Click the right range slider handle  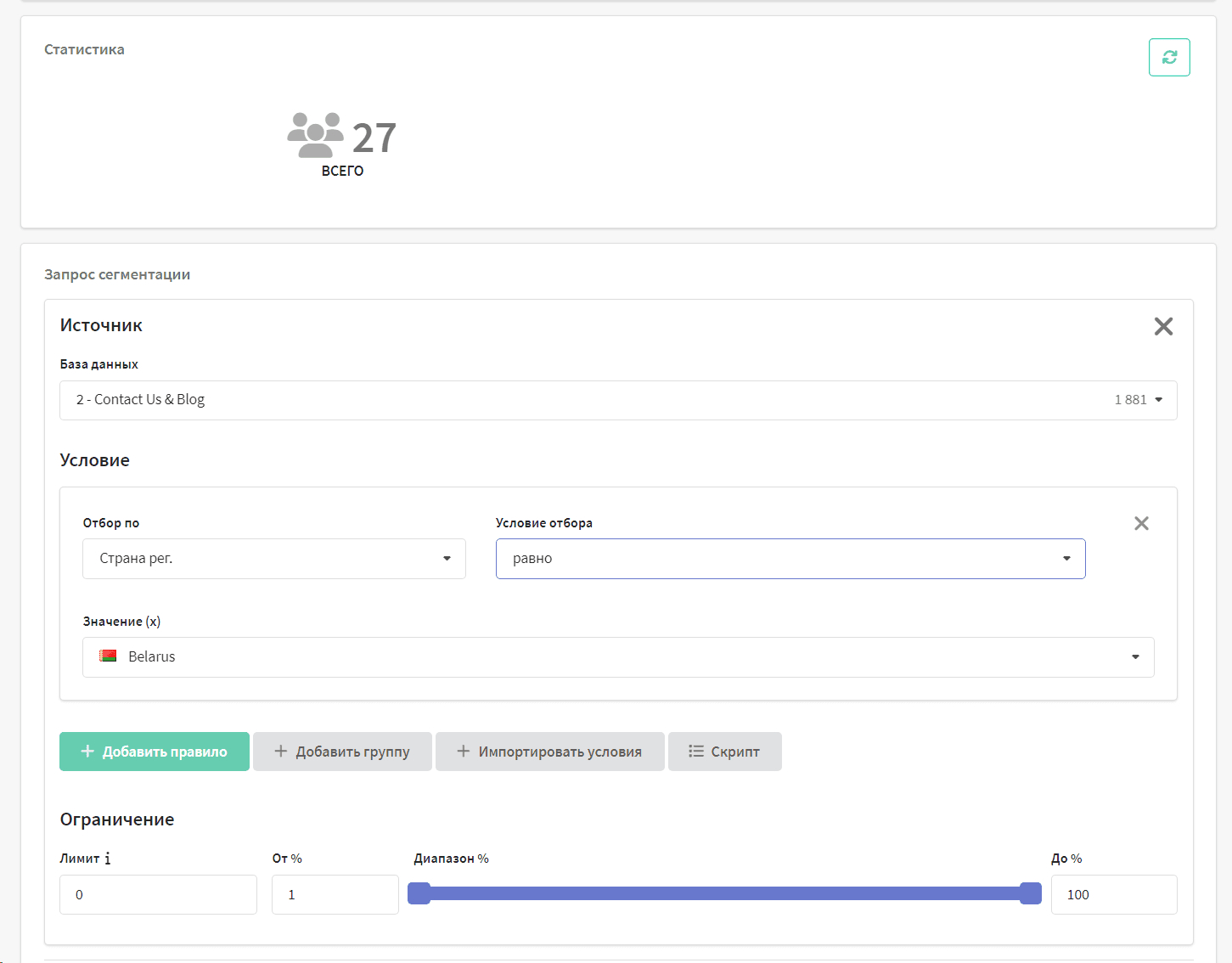(1030, 893)
